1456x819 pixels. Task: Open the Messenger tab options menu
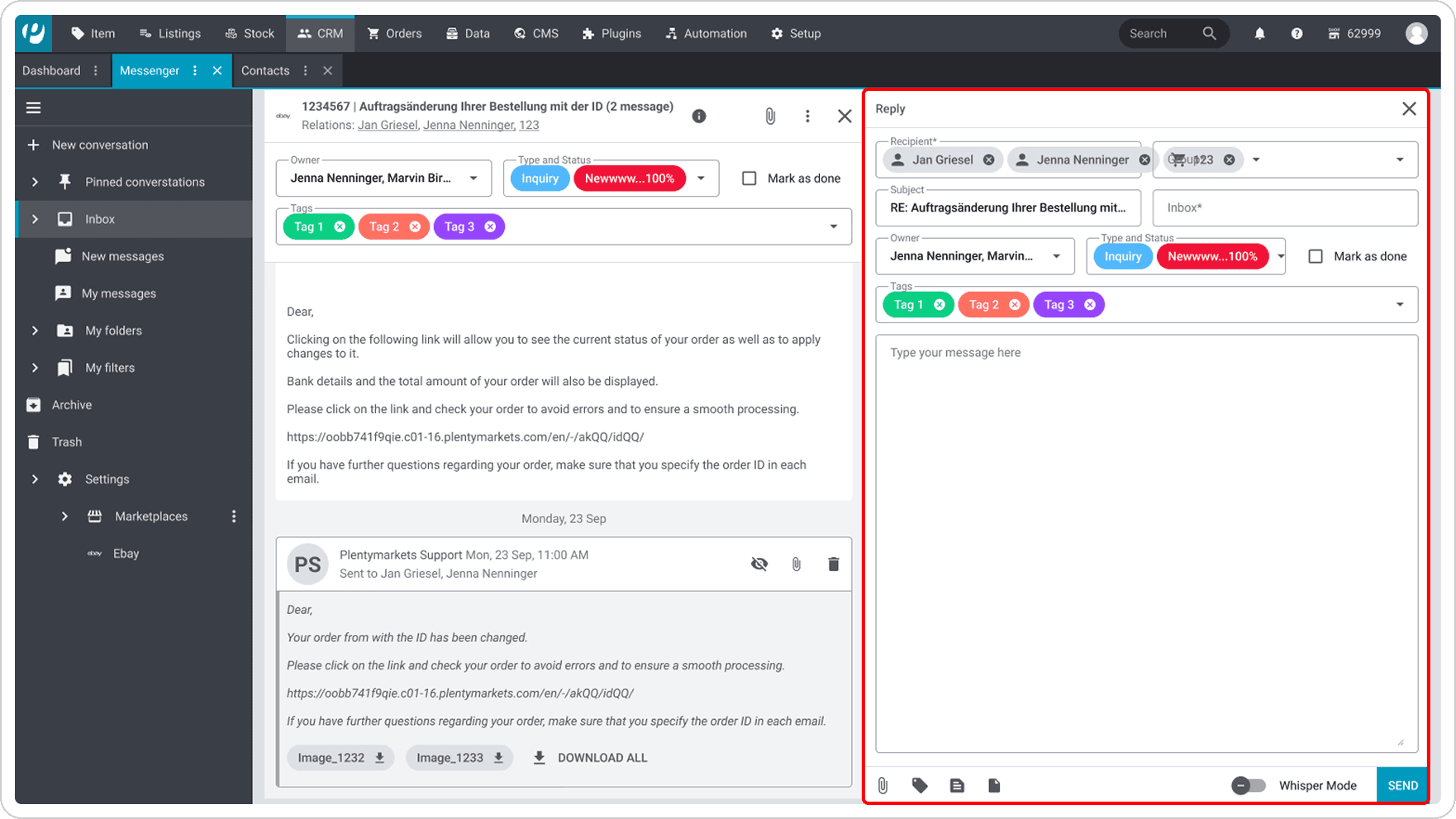[195, 70]
